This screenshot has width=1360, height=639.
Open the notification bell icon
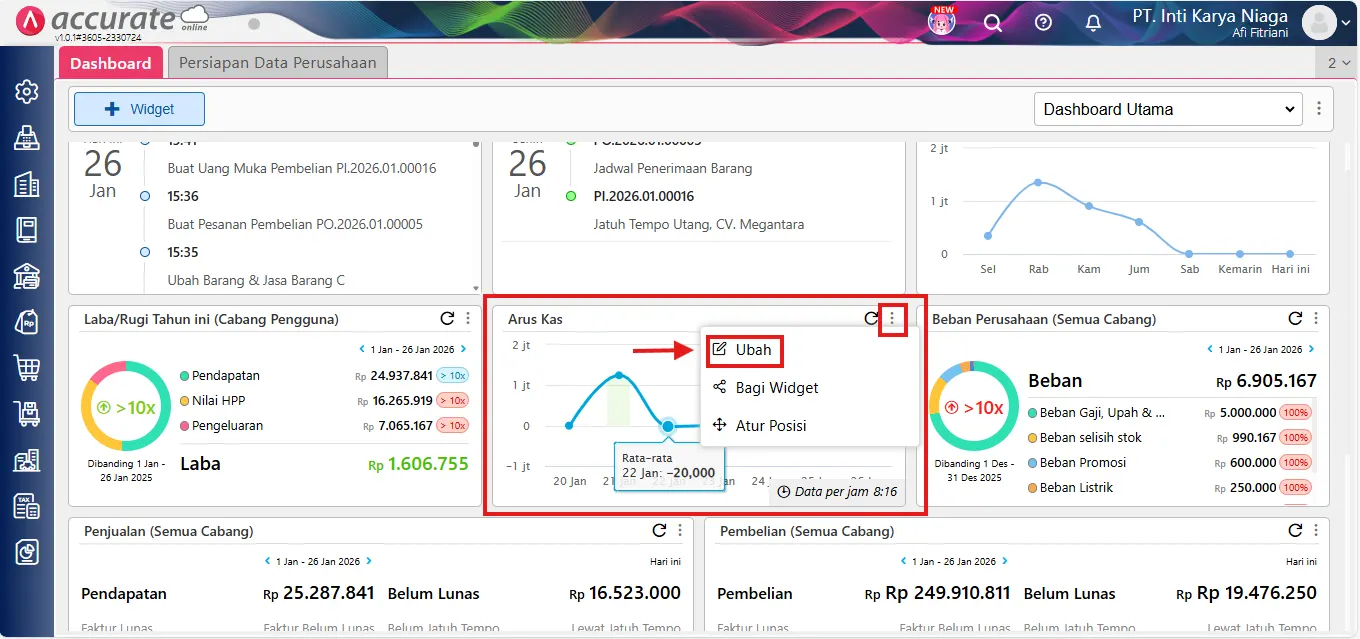(1093, 22)
